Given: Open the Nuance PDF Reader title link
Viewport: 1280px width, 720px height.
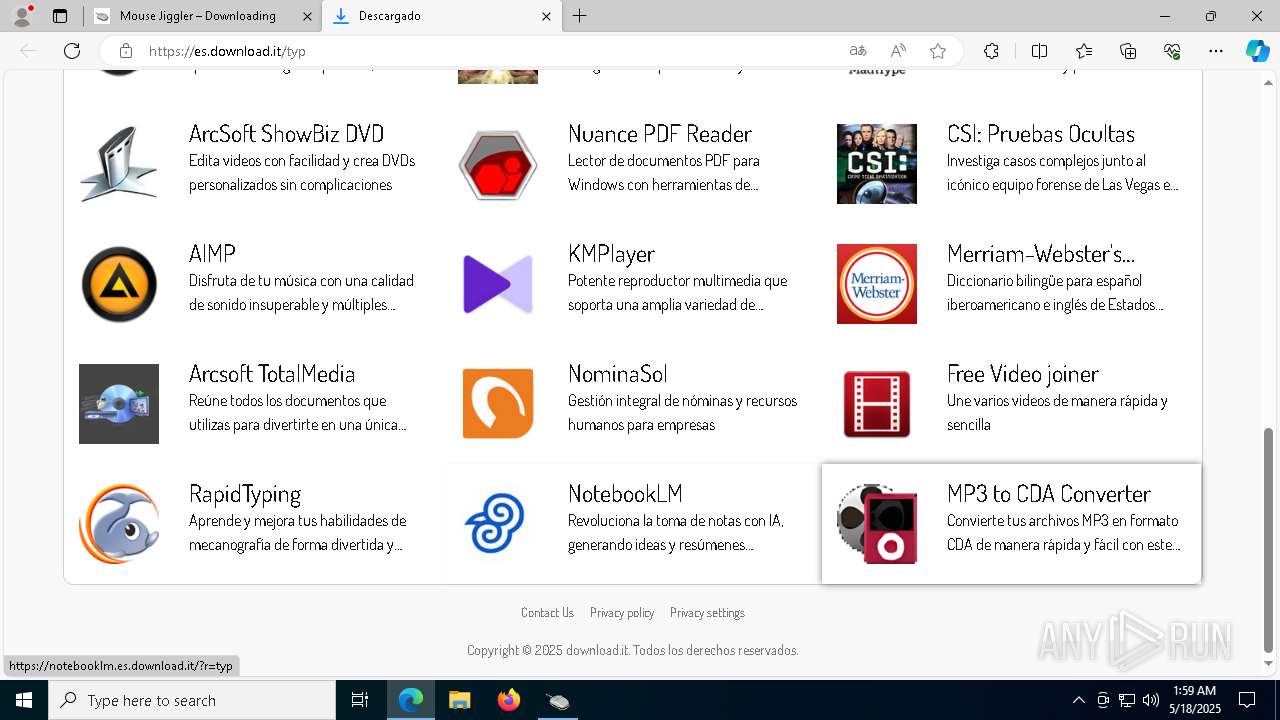Looking at the screenshot, I should [660, 134].
